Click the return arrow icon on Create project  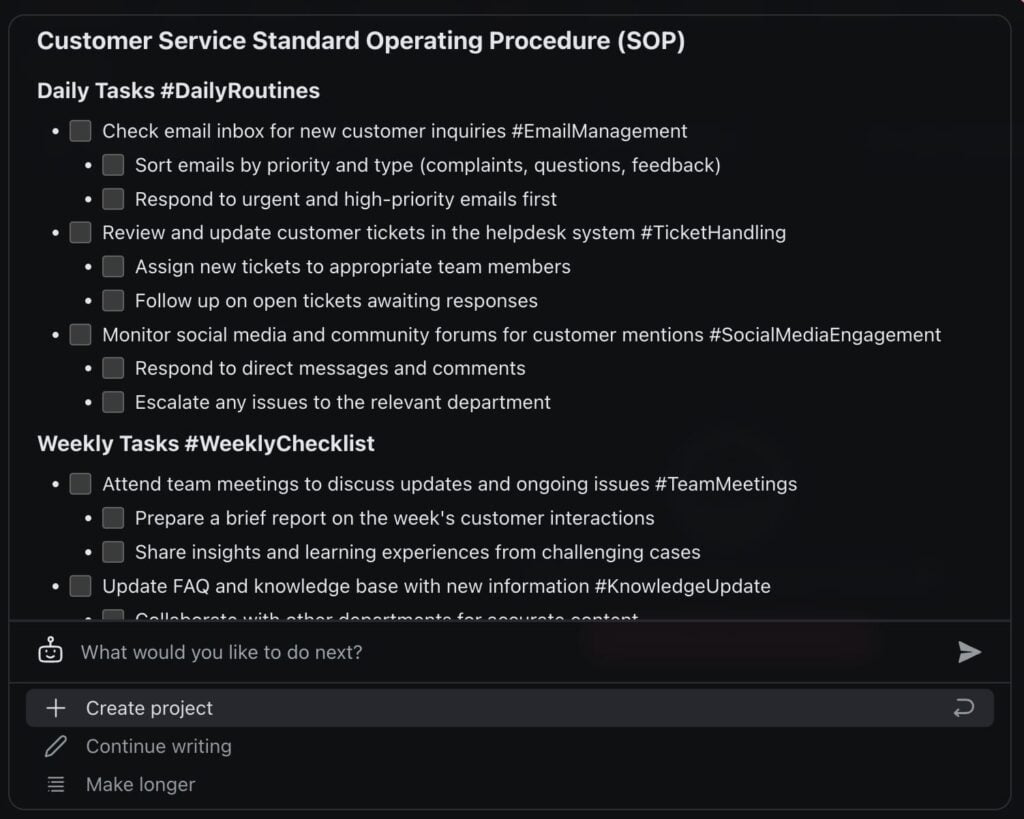click(963, 708)
